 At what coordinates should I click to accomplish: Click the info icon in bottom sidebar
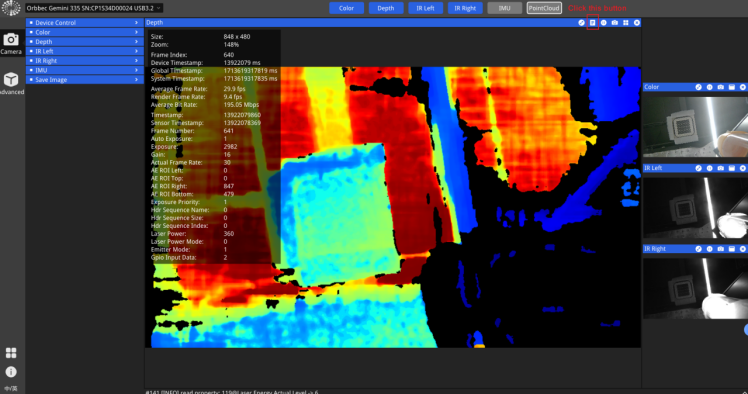pos(11,372)
